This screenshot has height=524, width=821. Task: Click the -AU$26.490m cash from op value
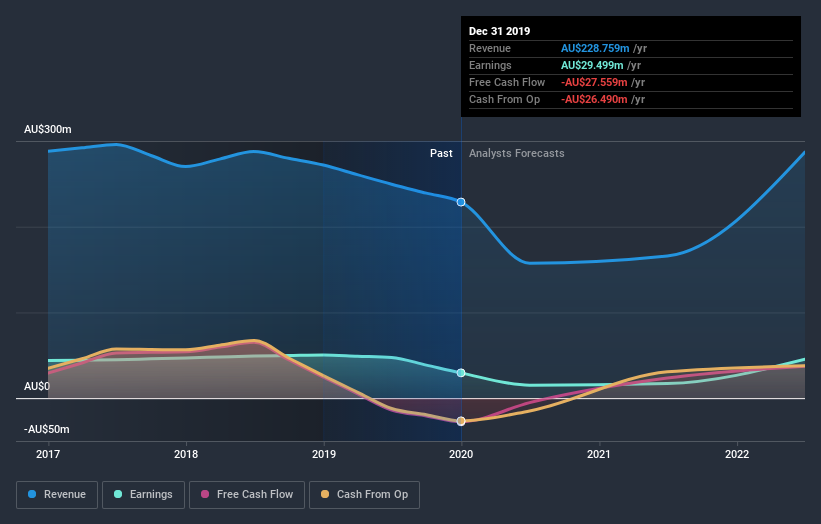point(594,99)
